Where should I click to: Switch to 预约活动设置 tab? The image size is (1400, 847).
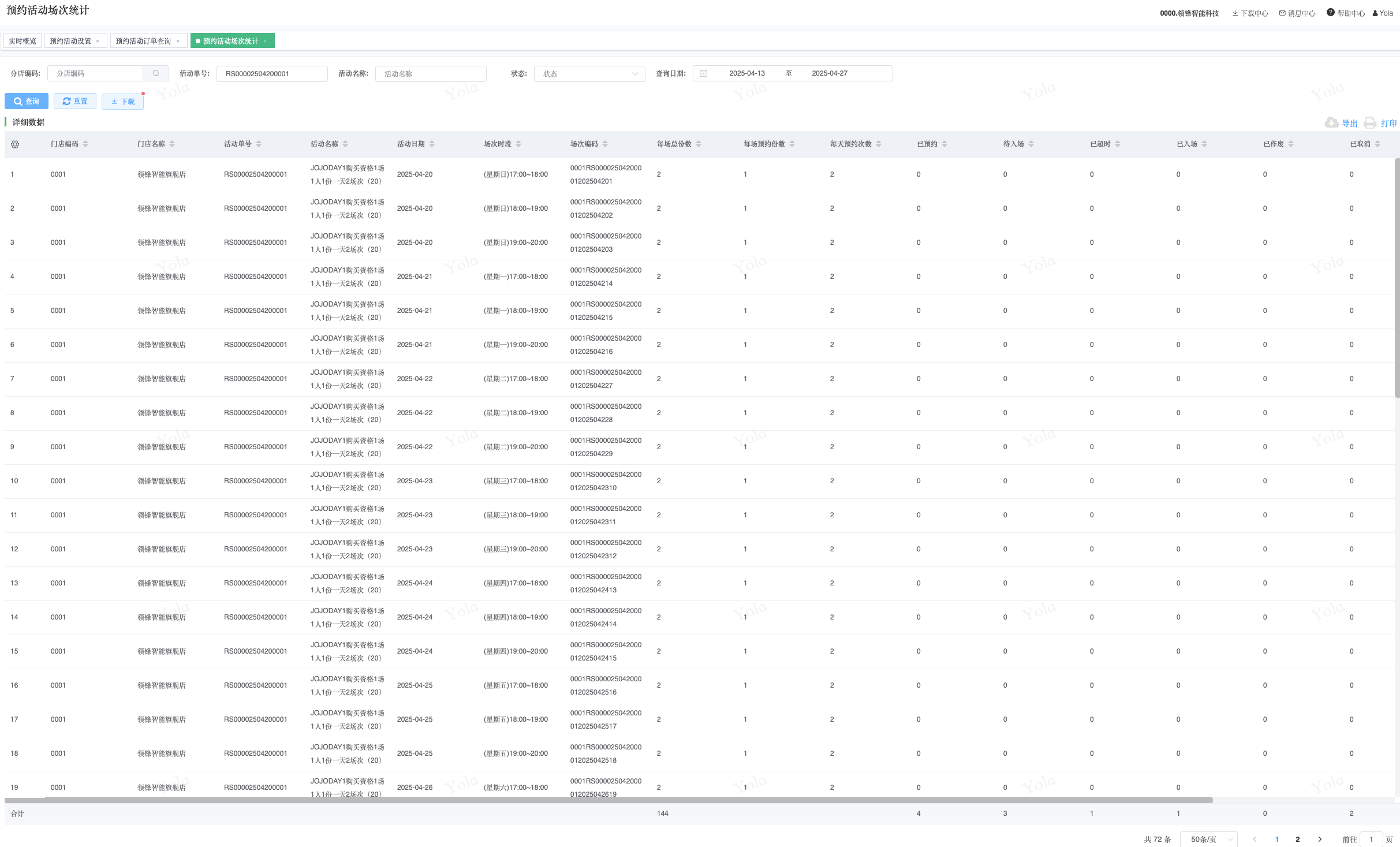point(70,41)
